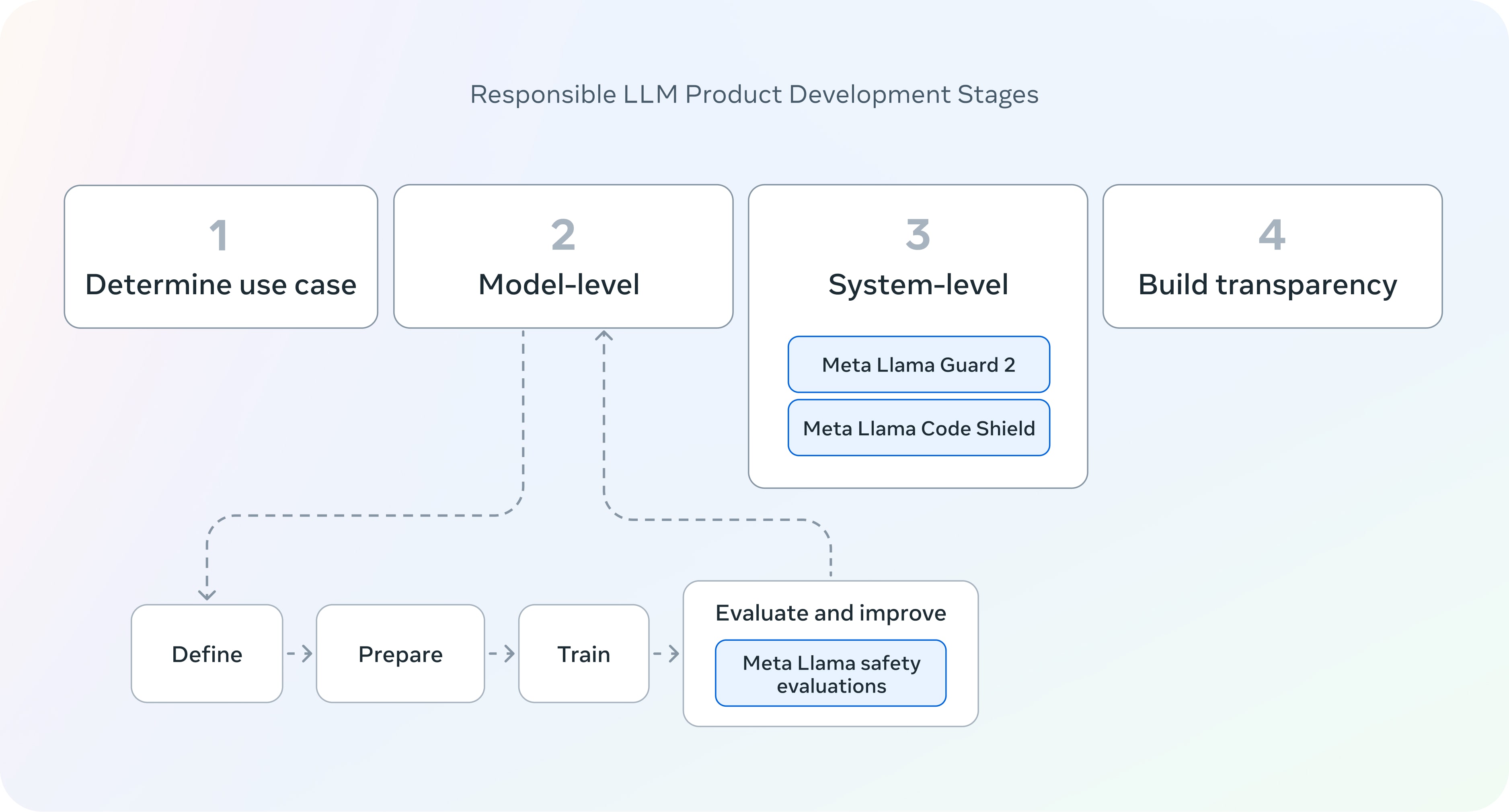
Task: Click the Define step box
Action: click(207, 654)
